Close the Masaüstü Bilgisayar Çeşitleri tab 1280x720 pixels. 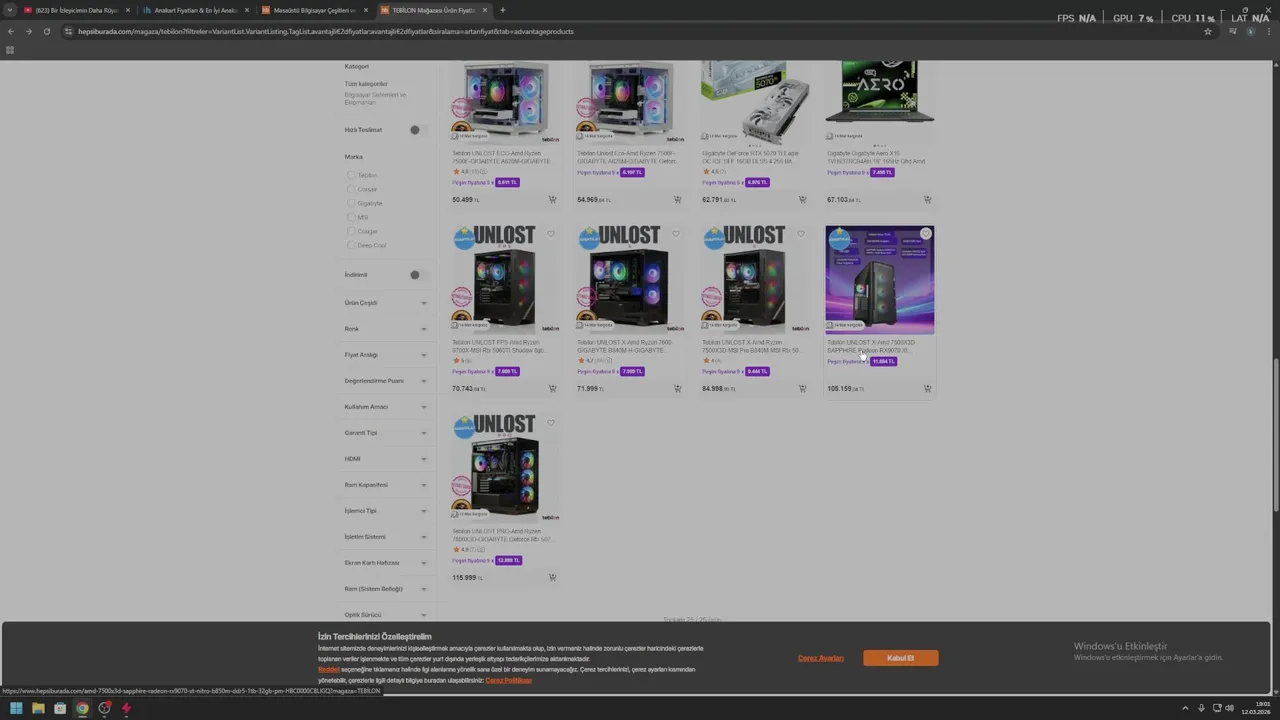[365, 10]
